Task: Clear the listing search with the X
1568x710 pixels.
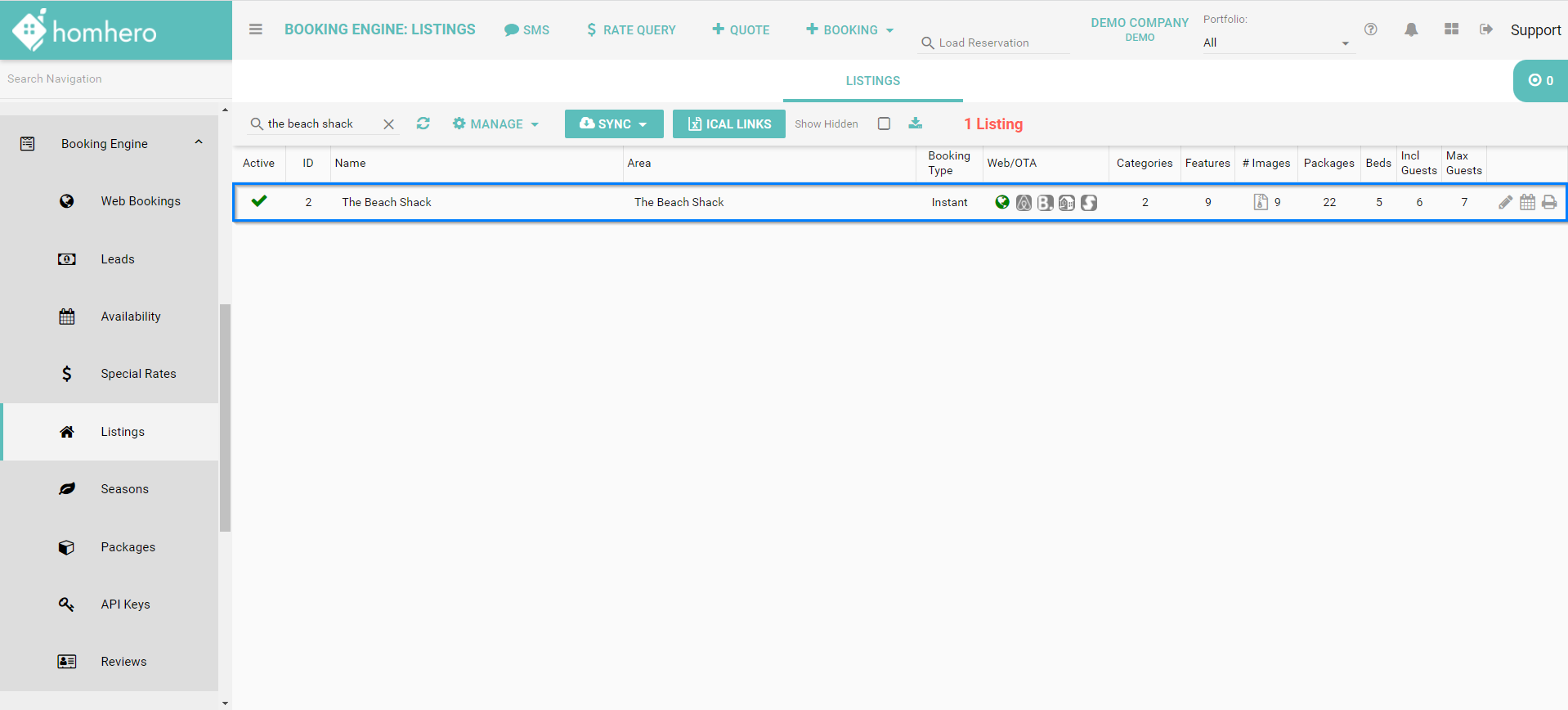Action: 389,124
